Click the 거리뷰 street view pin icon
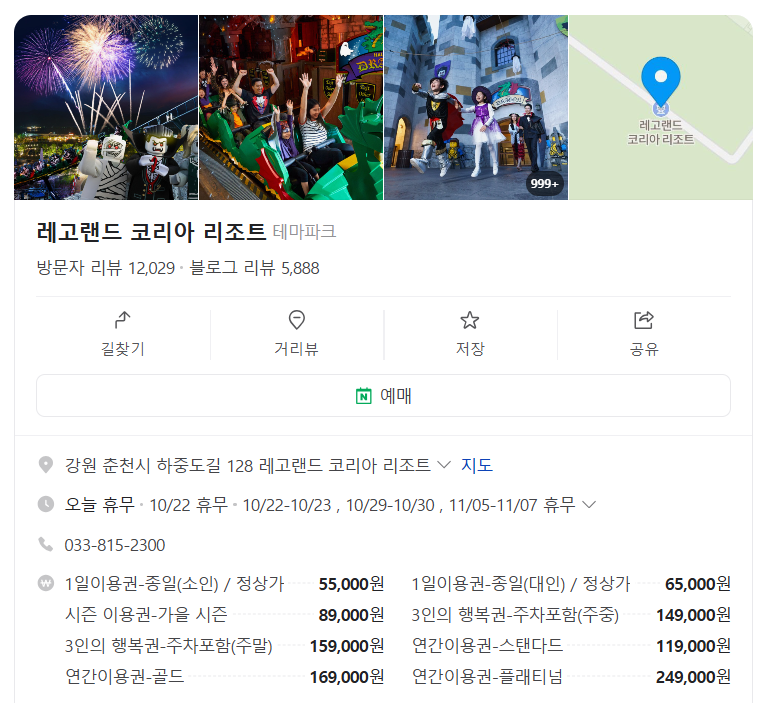Screen dimensions: 773x703 pyautogui.click(x=296, y=320)
